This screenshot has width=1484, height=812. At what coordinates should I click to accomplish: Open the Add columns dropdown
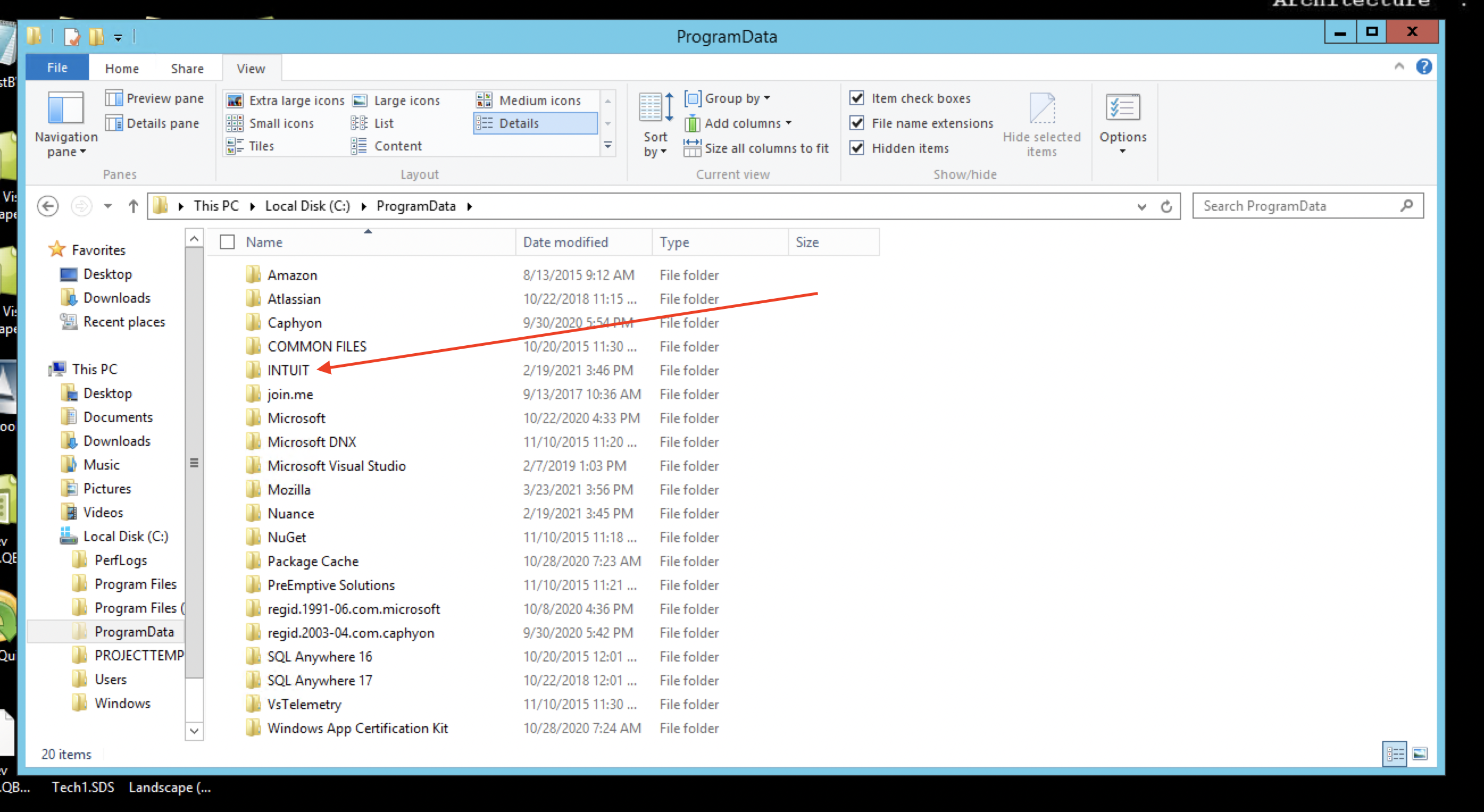coord(739,123)
